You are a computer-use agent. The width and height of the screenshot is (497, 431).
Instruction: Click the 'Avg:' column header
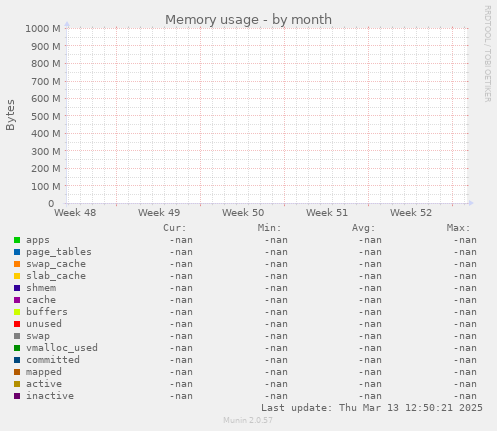tap(364, 228)
